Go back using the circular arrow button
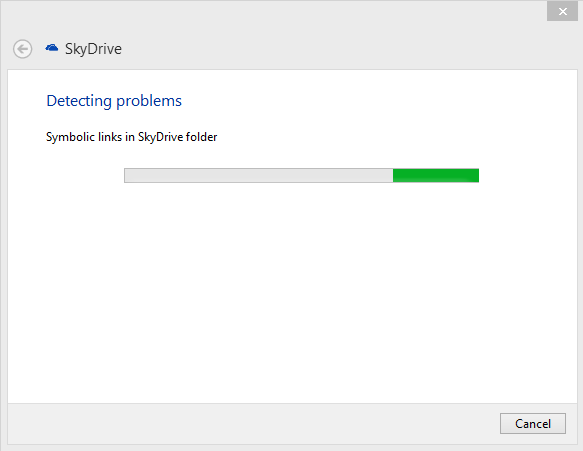This screenshot has width=583, height=451. [x=22, y=49]
